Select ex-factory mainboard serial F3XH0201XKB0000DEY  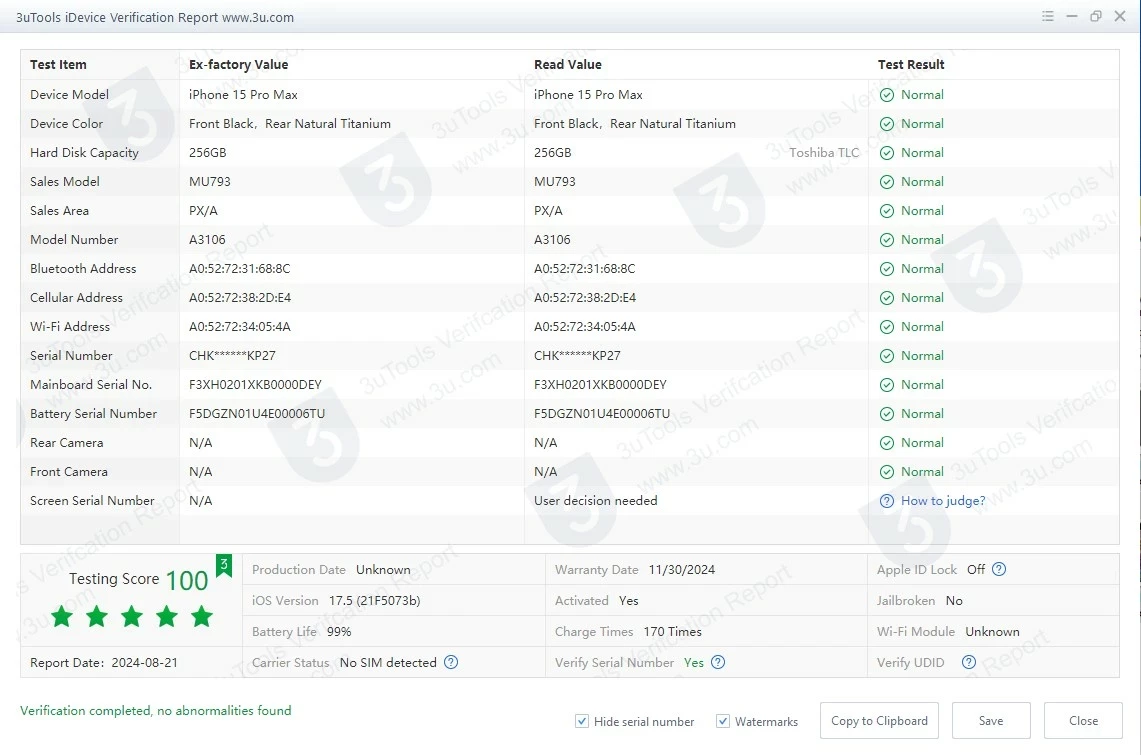[255, 385]
